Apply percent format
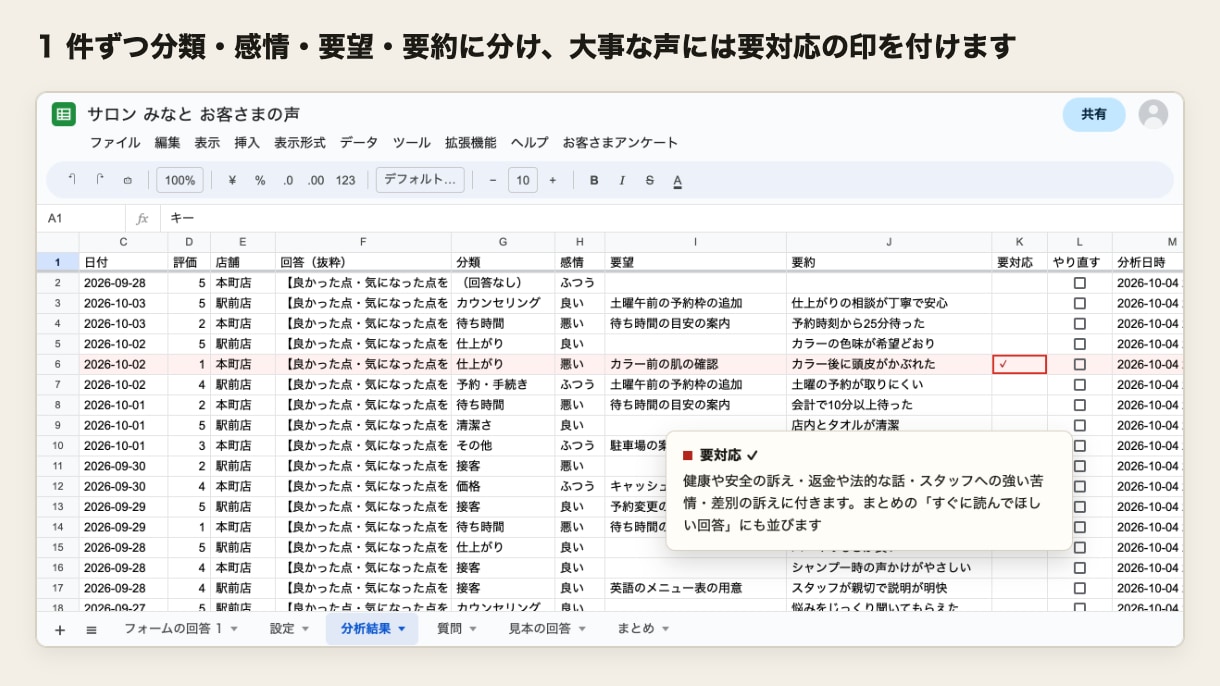Viewport: 1220px width, 686px height. [260, 180]
